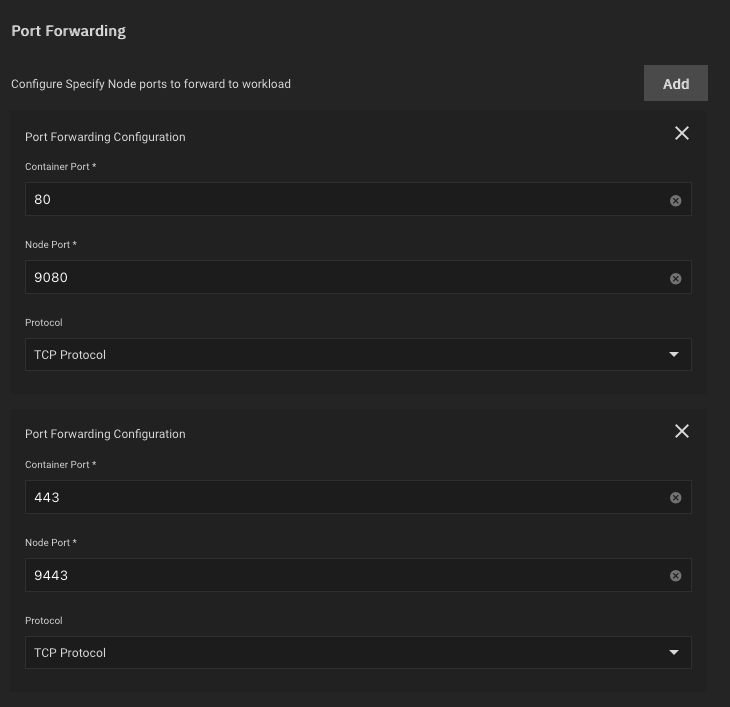This screenshot has height=707, width=730.
Task: Click the second 'Port Forwarding Configuration' title
Action: click(105, 434)
